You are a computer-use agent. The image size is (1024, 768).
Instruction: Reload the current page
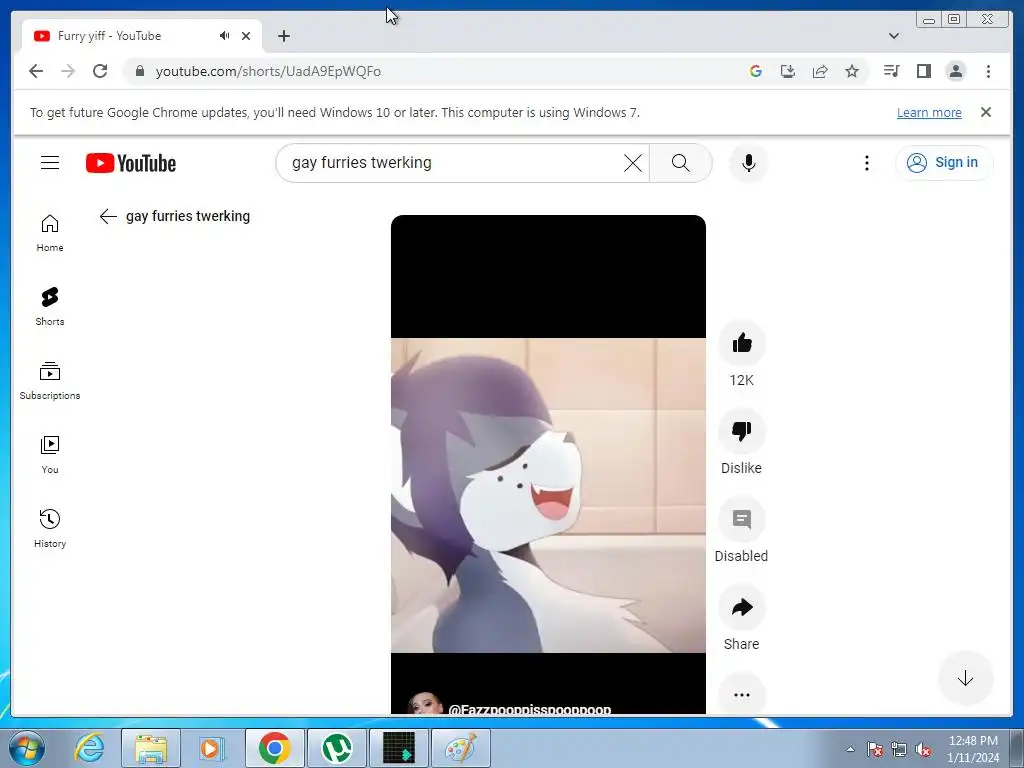coord(100,71)
